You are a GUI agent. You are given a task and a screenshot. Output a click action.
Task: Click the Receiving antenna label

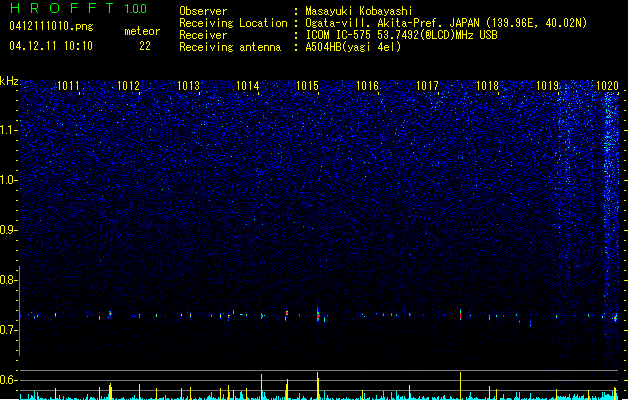pyautogui.click(x=230, y=47)
